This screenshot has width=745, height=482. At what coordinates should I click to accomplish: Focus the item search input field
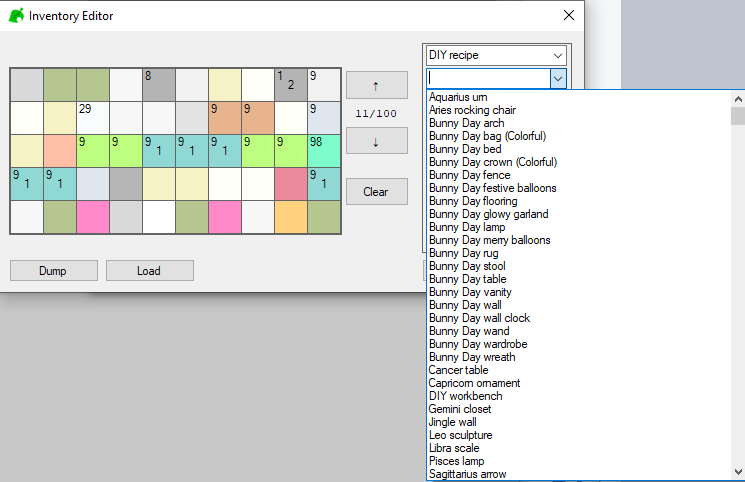coord(488,78)
